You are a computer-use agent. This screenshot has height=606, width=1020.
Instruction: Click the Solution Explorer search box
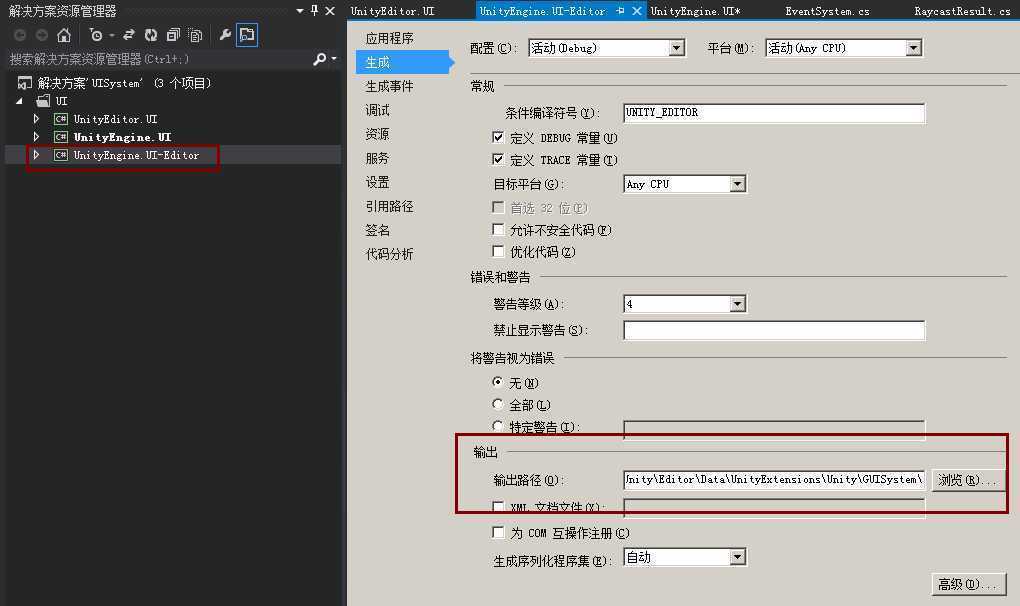pos(156,59)
